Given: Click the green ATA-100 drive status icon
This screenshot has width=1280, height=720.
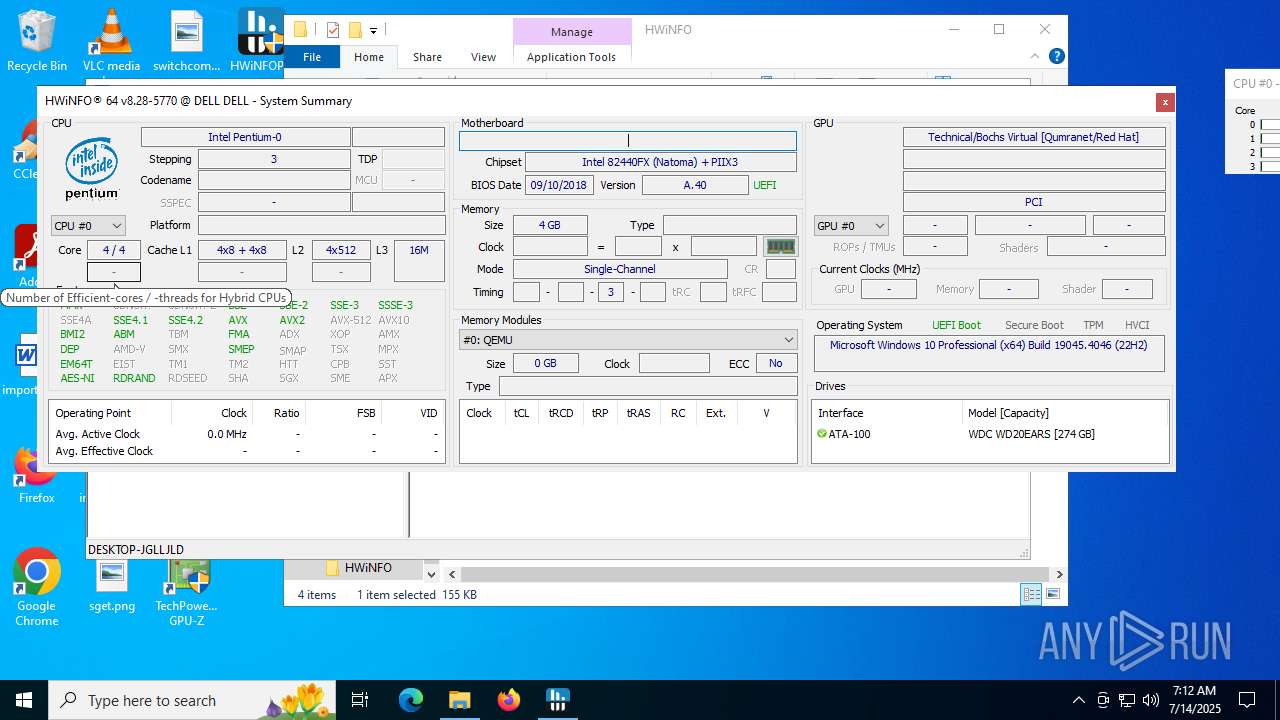Looking at the screenshot, I should (822, 434).
